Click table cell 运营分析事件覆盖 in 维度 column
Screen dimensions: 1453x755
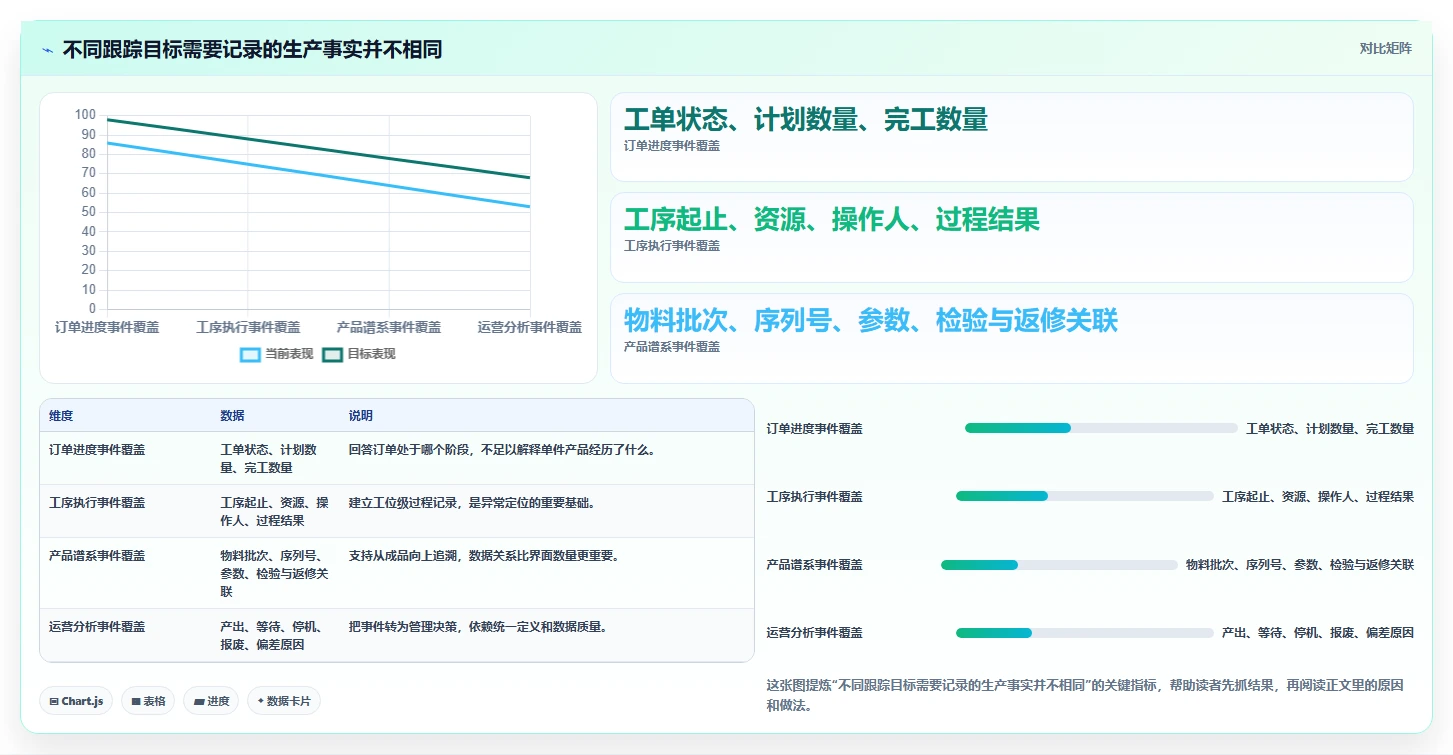(97, 627)
